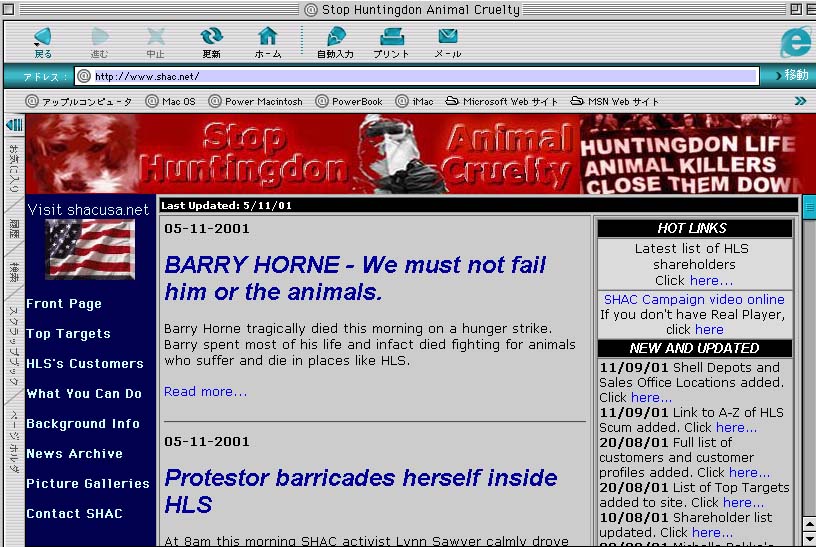Open the Microsoft Web Site folder
The image size is (816, 547).
tap(502, 101)
